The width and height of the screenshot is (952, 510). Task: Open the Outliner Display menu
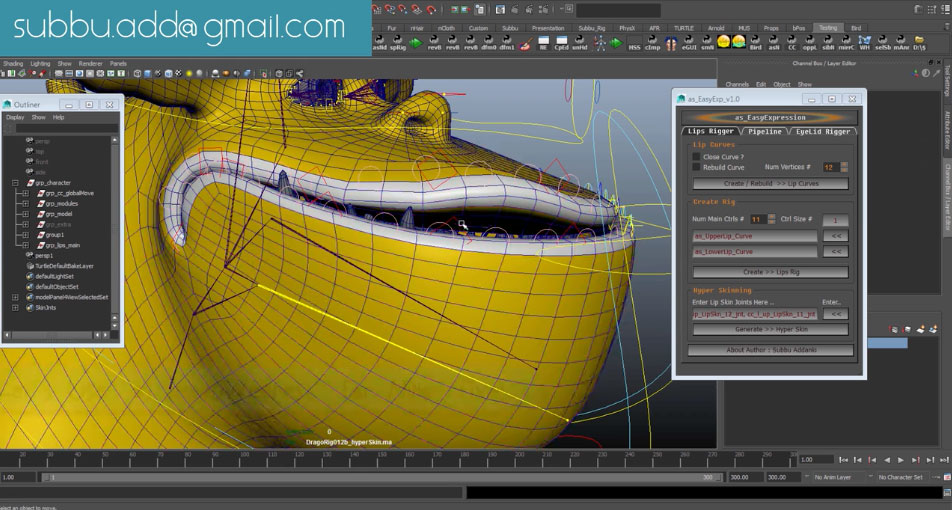(x=15, y=117)
